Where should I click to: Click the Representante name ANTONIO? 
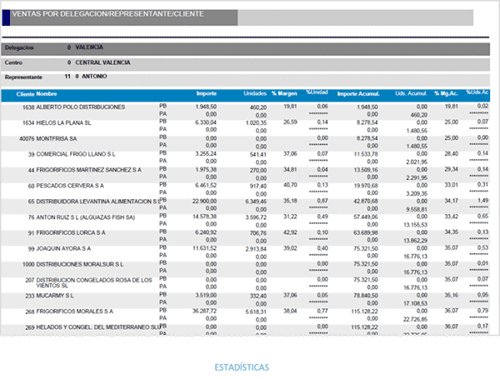94,76
